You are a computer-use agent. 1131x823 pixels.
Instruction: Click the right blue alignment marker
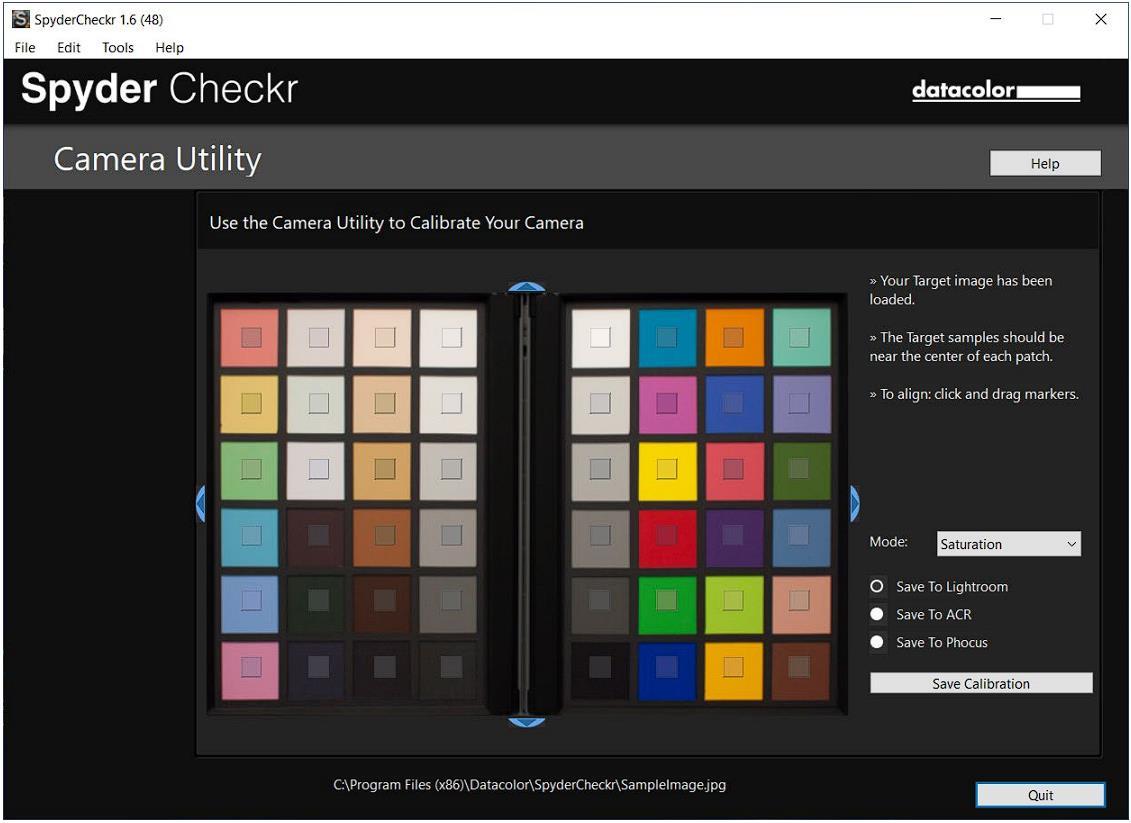854,503
